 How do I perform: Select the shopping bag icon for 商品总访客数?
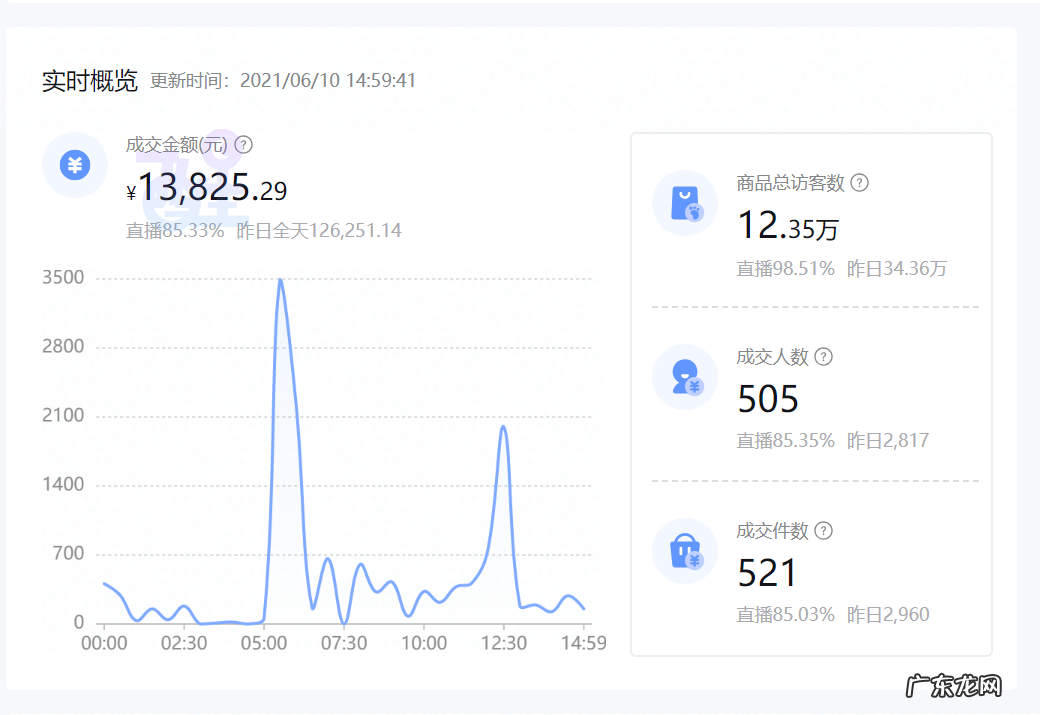[684, 203]
